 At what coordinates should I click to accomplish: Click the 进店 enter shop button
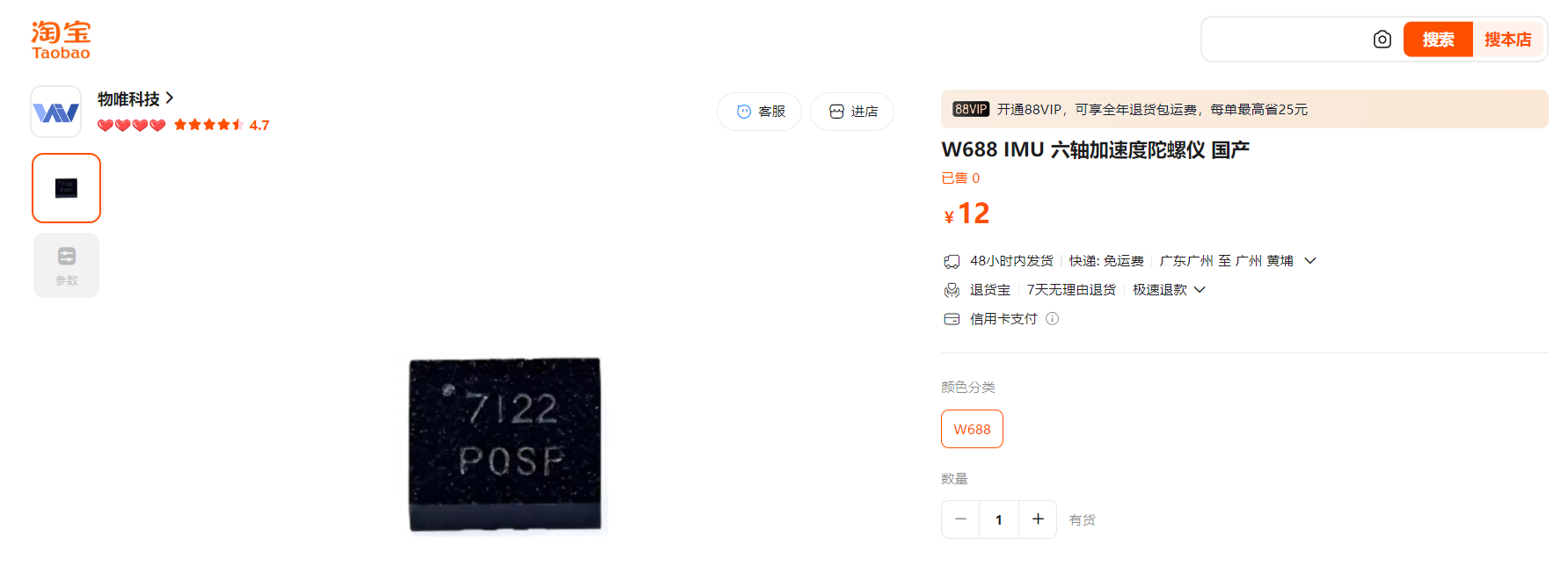(852, 112)
